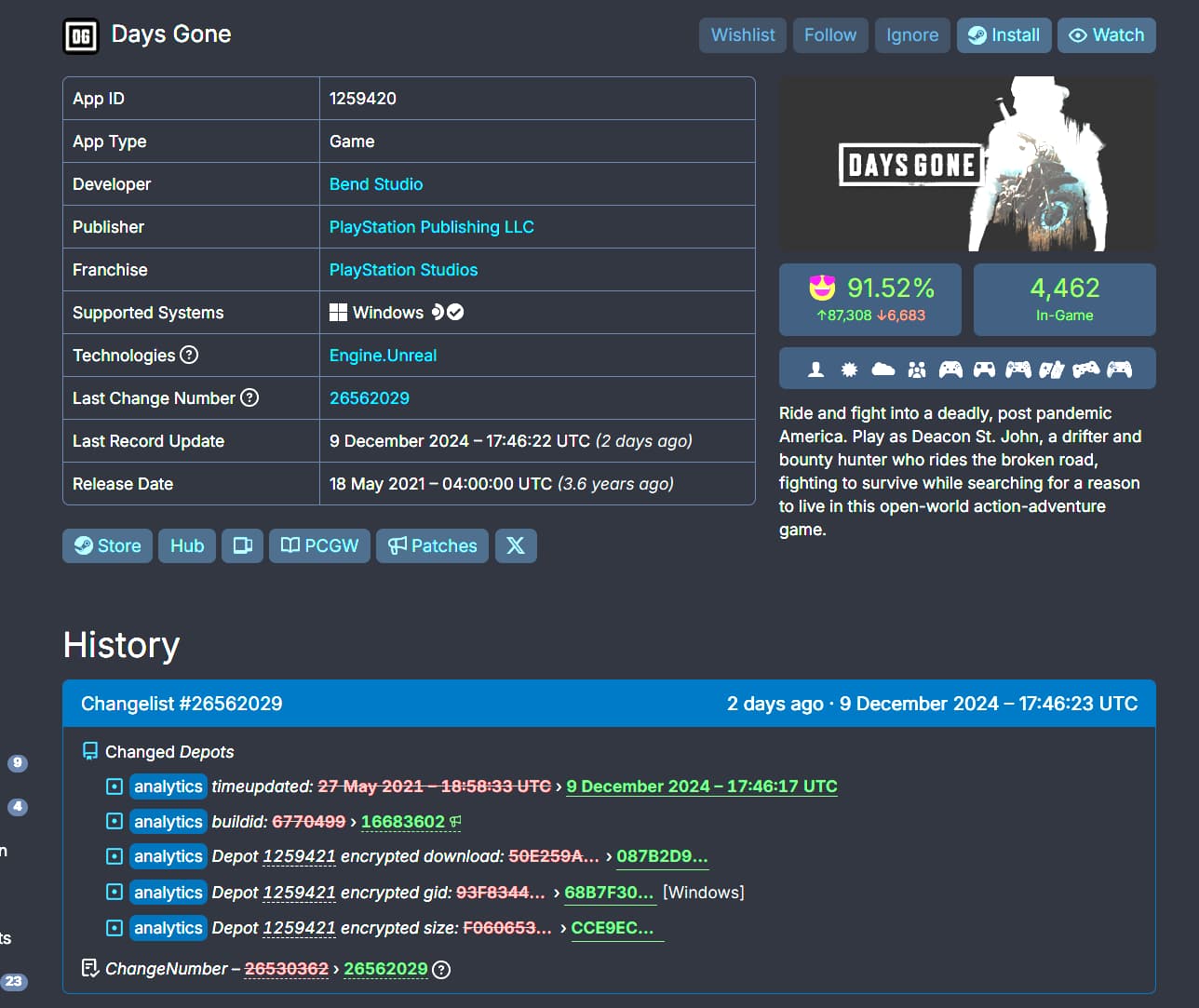Click the old ChangeNumber 26530362
Screen dimensions: 1199x1008
coord(287,969)
